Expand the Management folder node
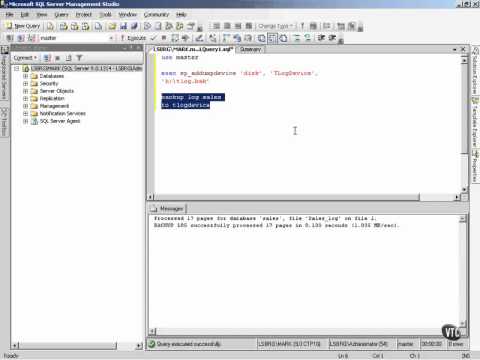 click(25, 106)
